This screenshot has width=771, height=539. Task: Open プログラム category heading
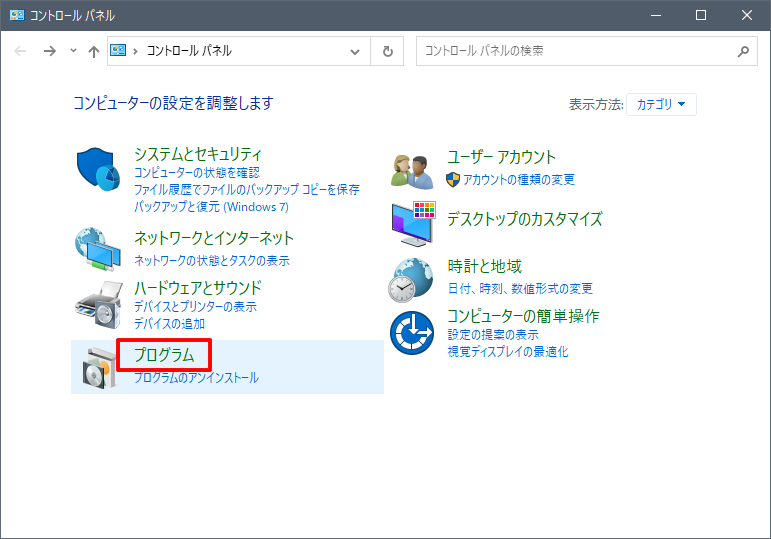pyautogui.click(x=164, y=355)
